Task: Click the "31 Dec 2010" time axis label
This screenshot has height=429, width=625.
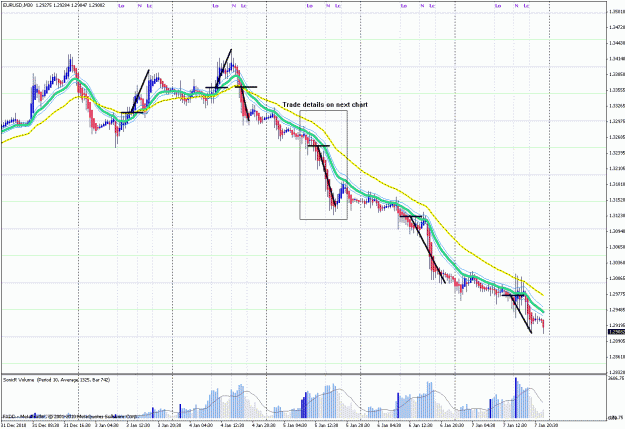Action: pyautogui.click(x=14, y=425)
